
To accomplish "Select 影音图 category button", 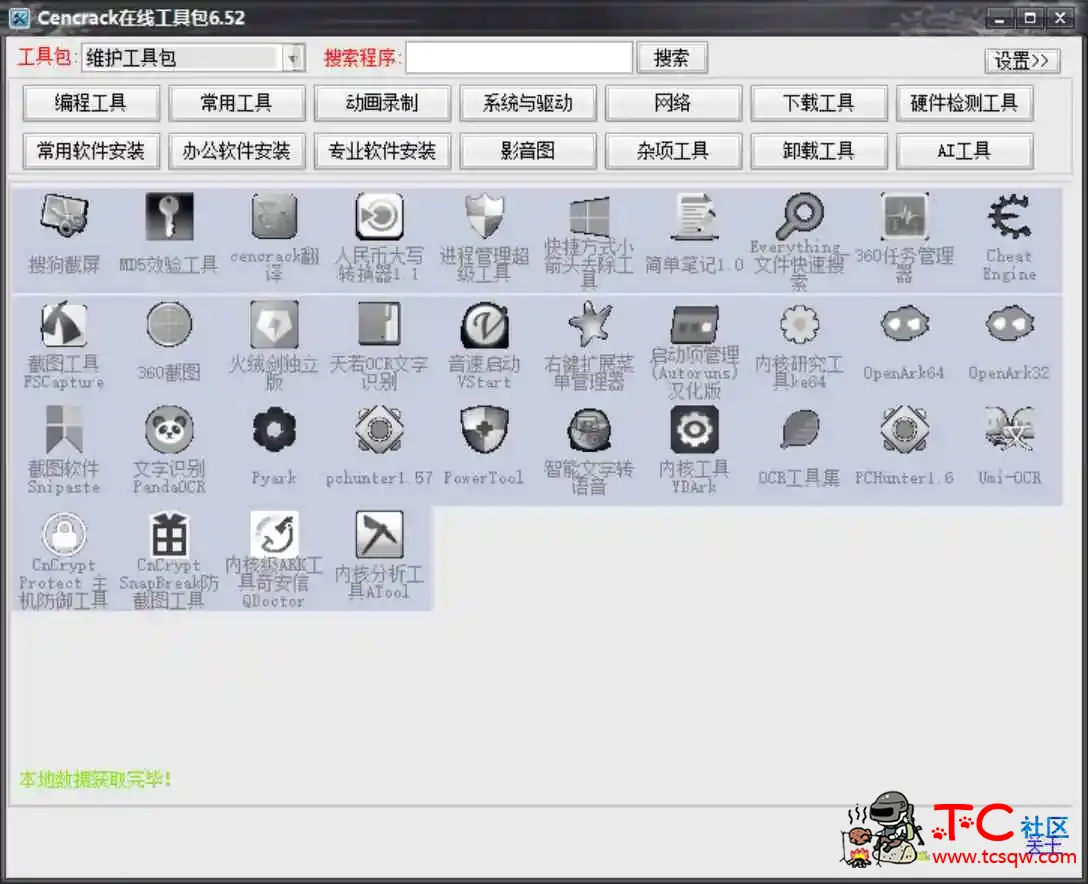I will [x=528, y=151].
